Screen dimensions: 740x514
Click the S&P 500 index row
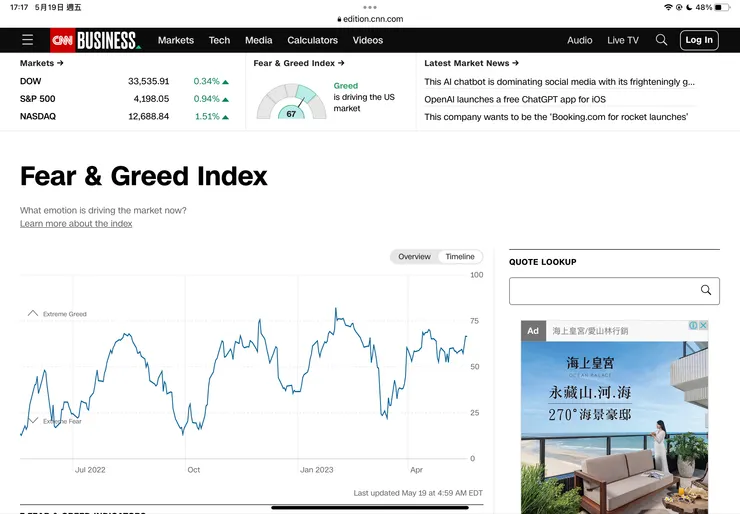click(x=124, y=99)
